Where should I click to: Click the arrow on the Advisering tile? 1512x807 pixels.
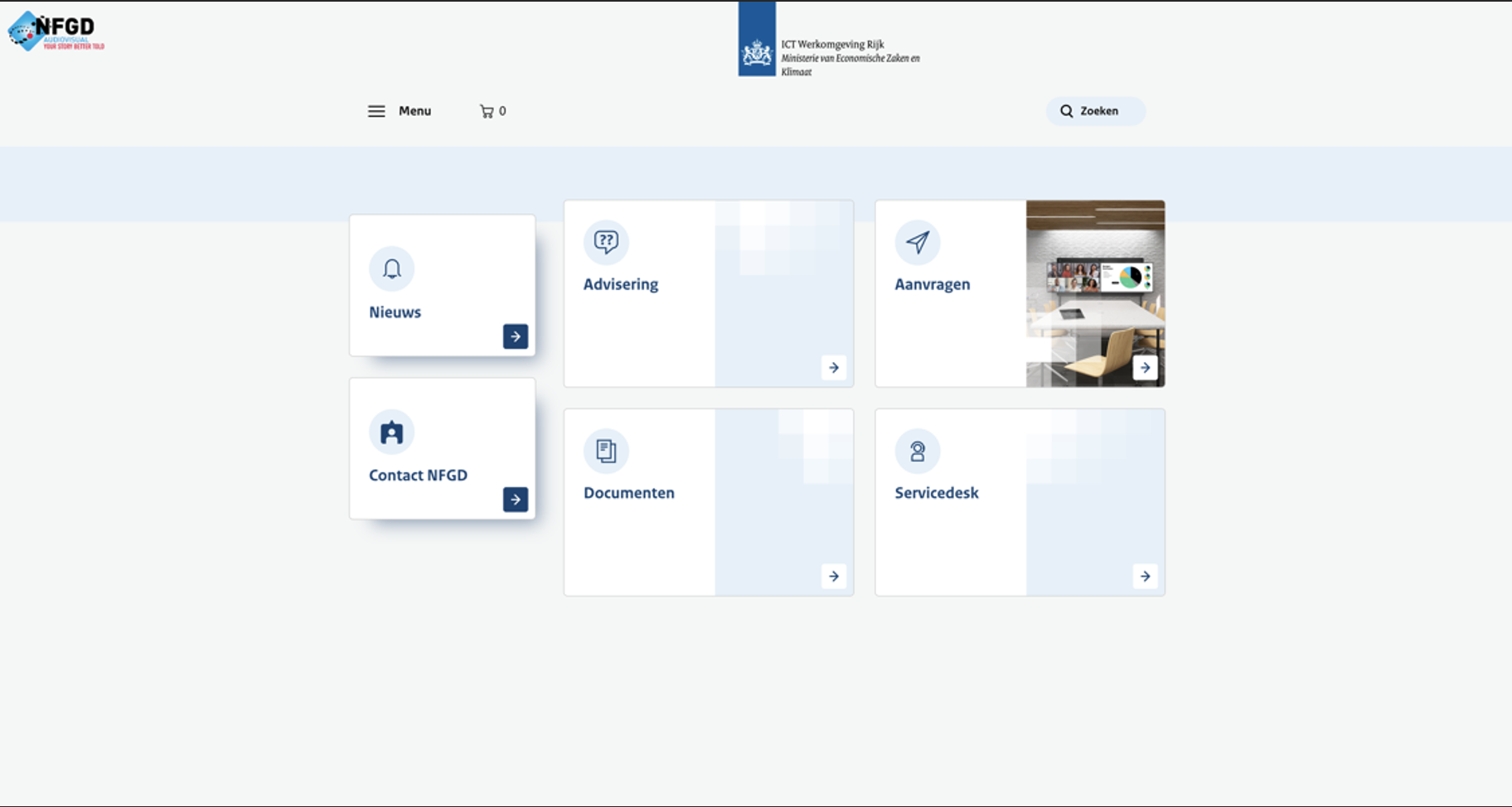[834, 367]
